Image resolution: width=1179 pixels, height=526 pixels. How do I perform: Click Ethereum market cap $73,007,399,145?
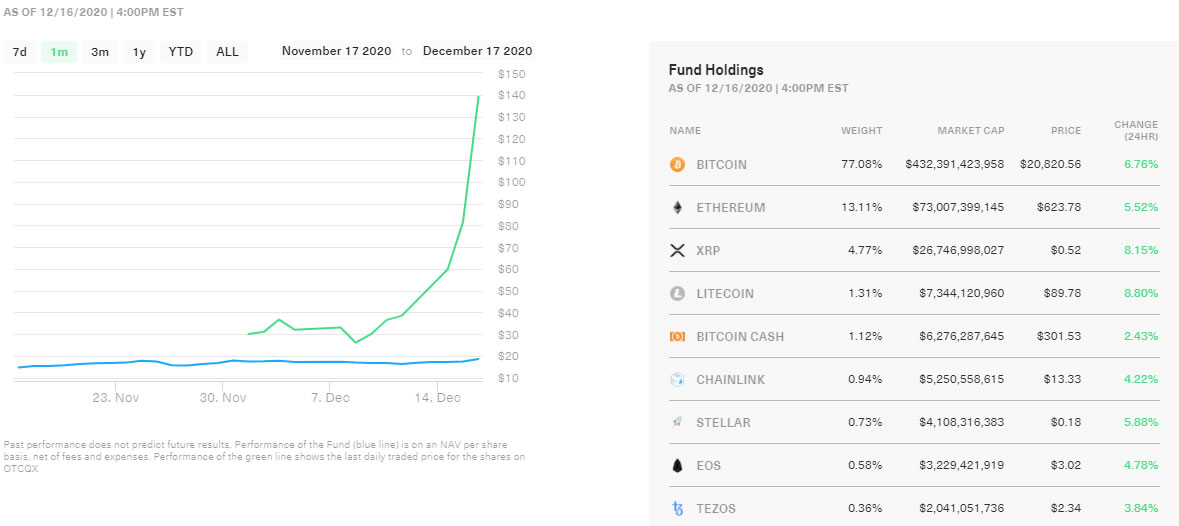pos(959,207)
